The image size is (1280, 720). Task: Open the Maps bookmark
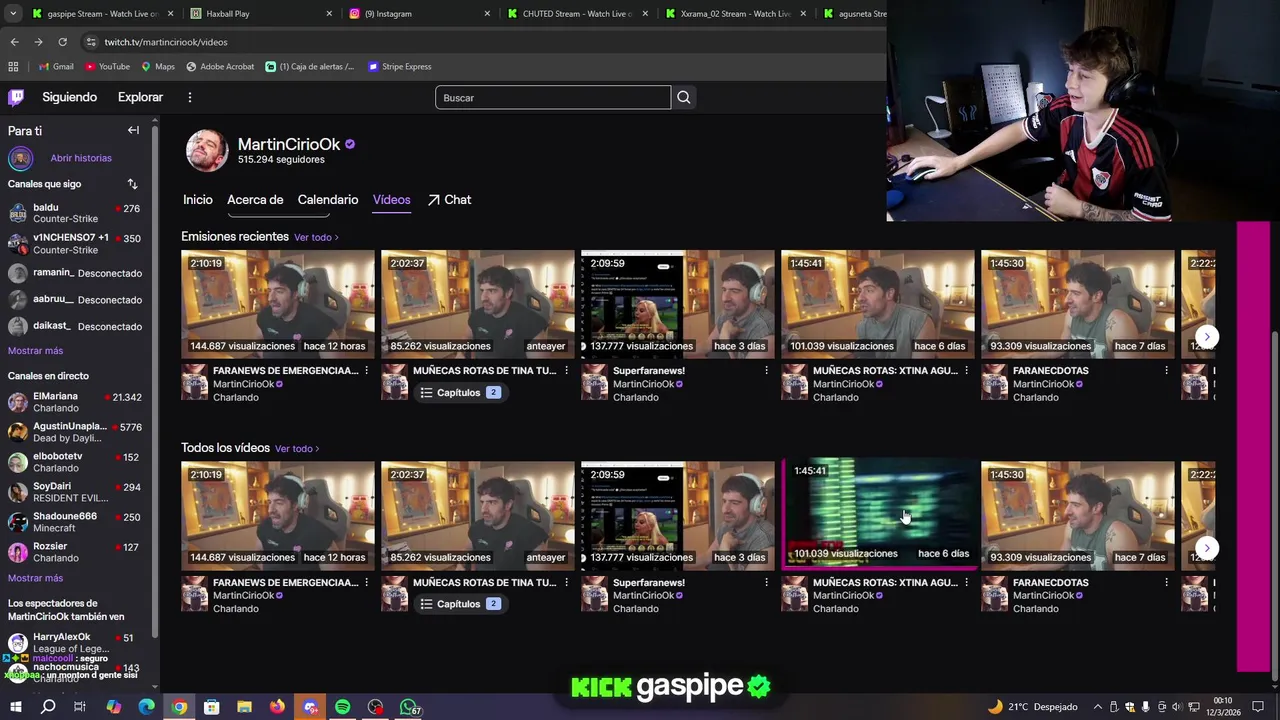[x=158, y=66]
